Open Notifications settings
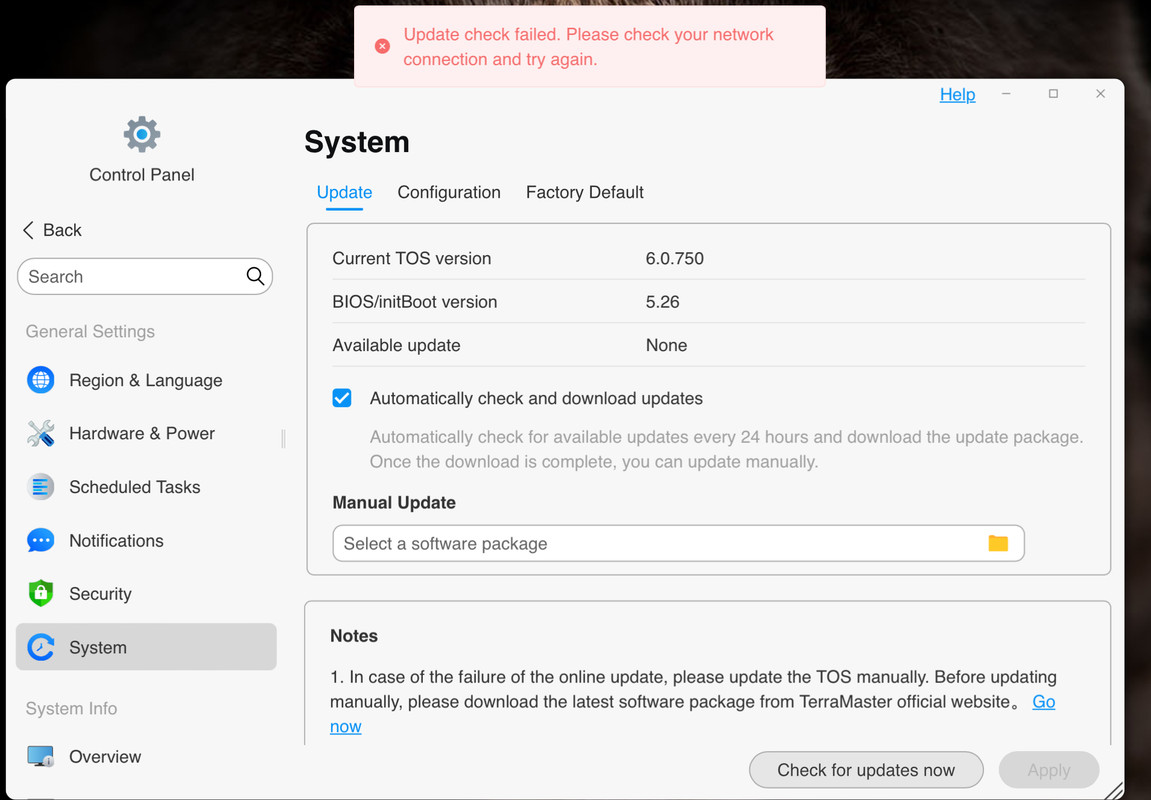This screenshot has height=800, width=1151. pos(146,540)
